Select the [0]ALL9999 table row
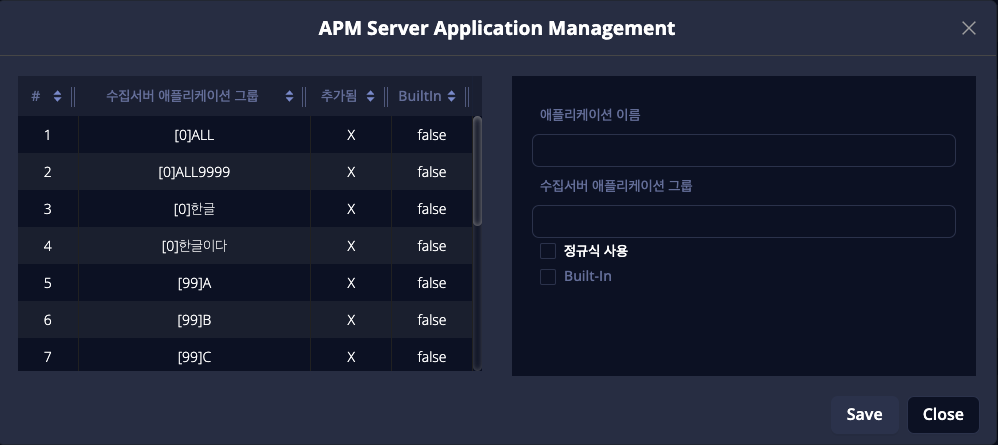The height and width of the screenshot is (445, 998). (194, 172)
